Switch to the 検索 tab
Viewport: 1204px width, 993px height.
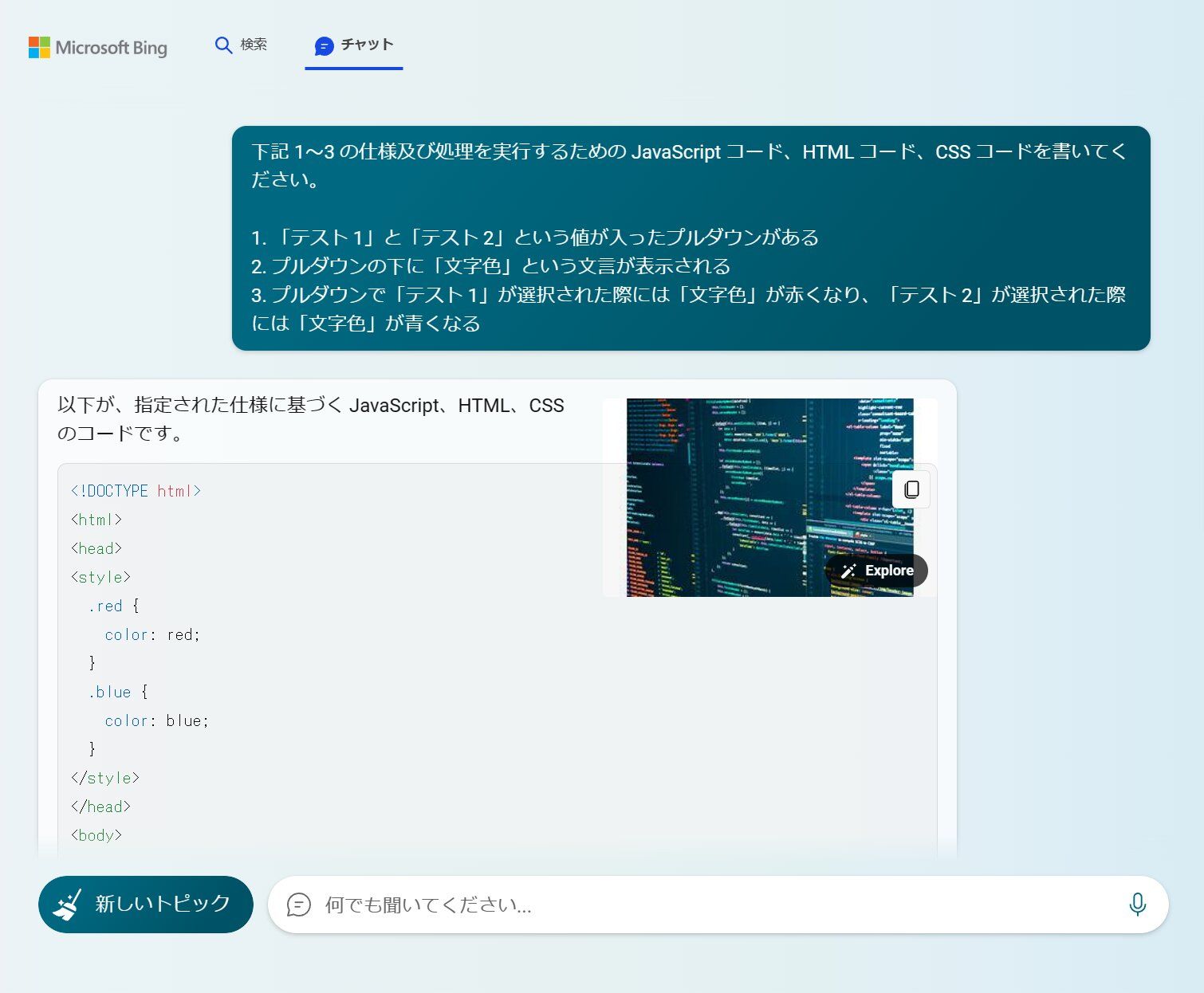pos(253,45)
